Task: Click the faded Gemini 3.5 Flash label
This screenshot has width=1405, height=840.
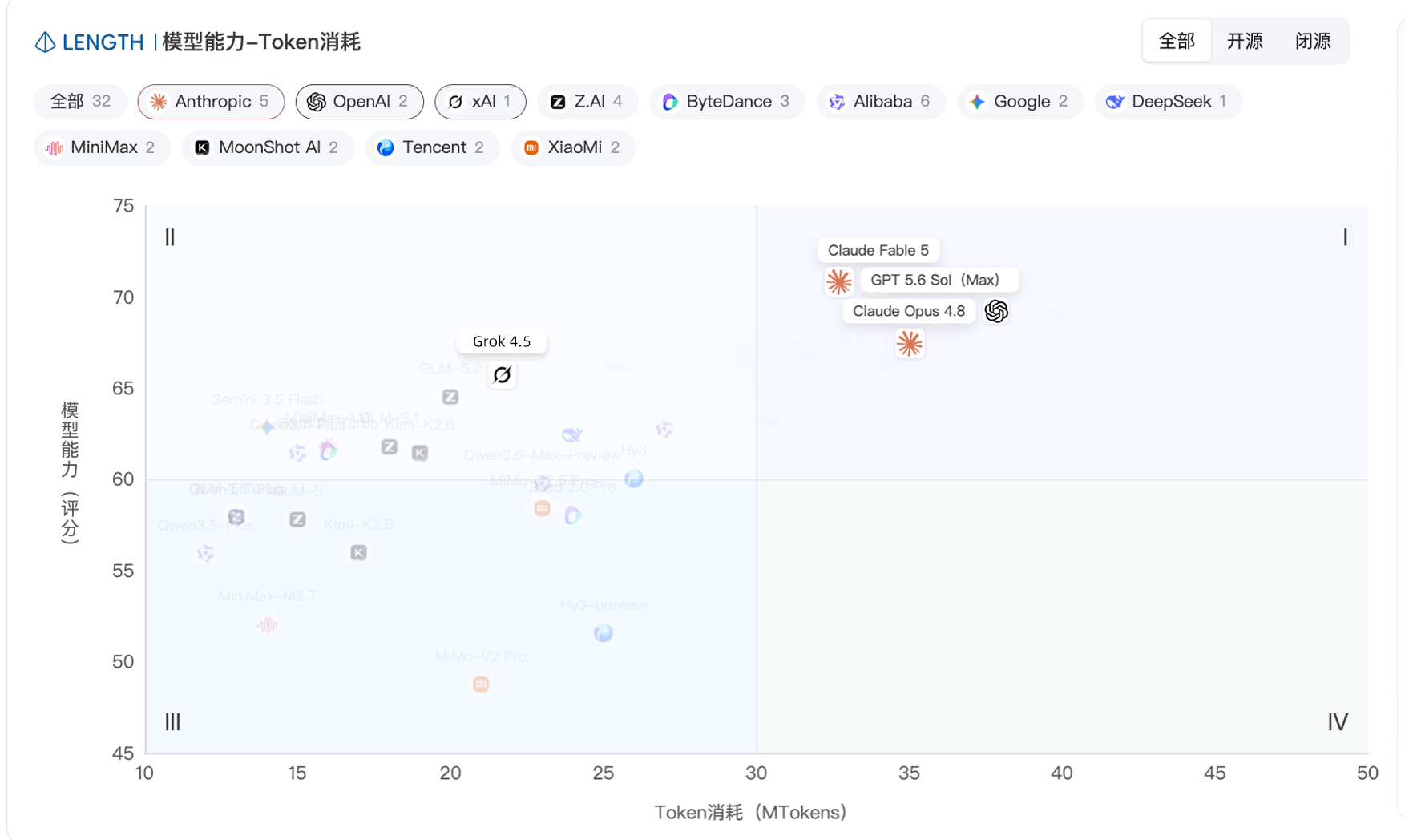Action: click(x=267, y=399)
